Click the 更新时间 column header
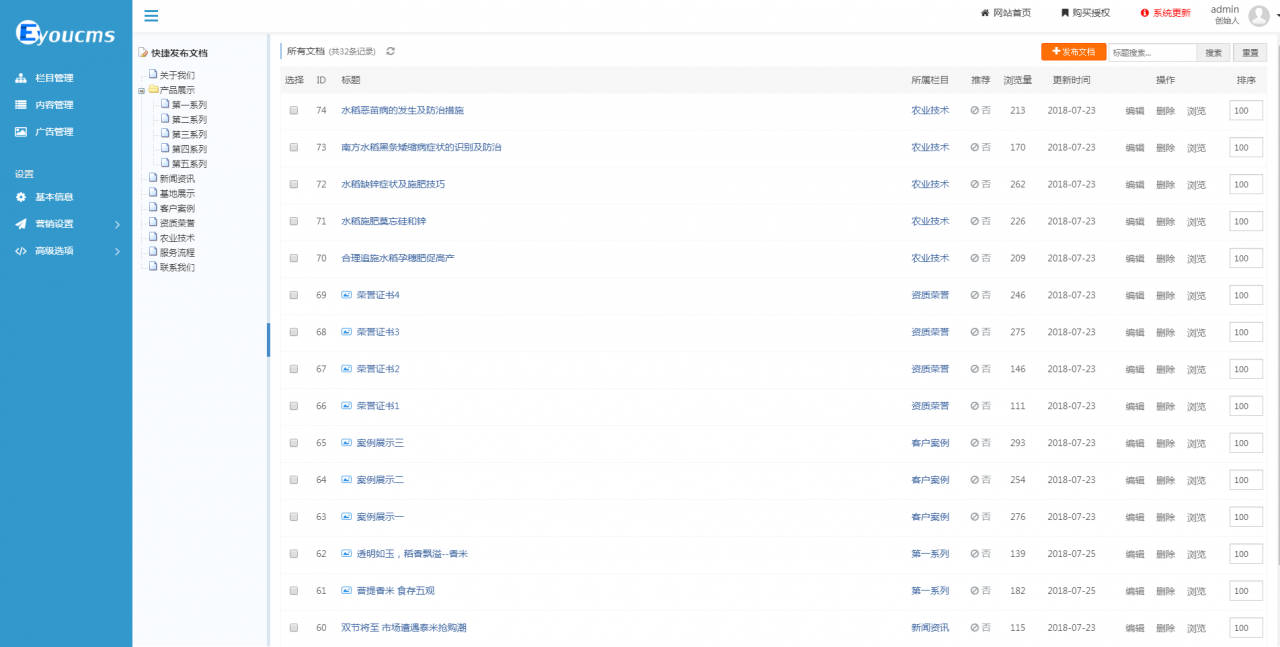 click(1071, 80)
